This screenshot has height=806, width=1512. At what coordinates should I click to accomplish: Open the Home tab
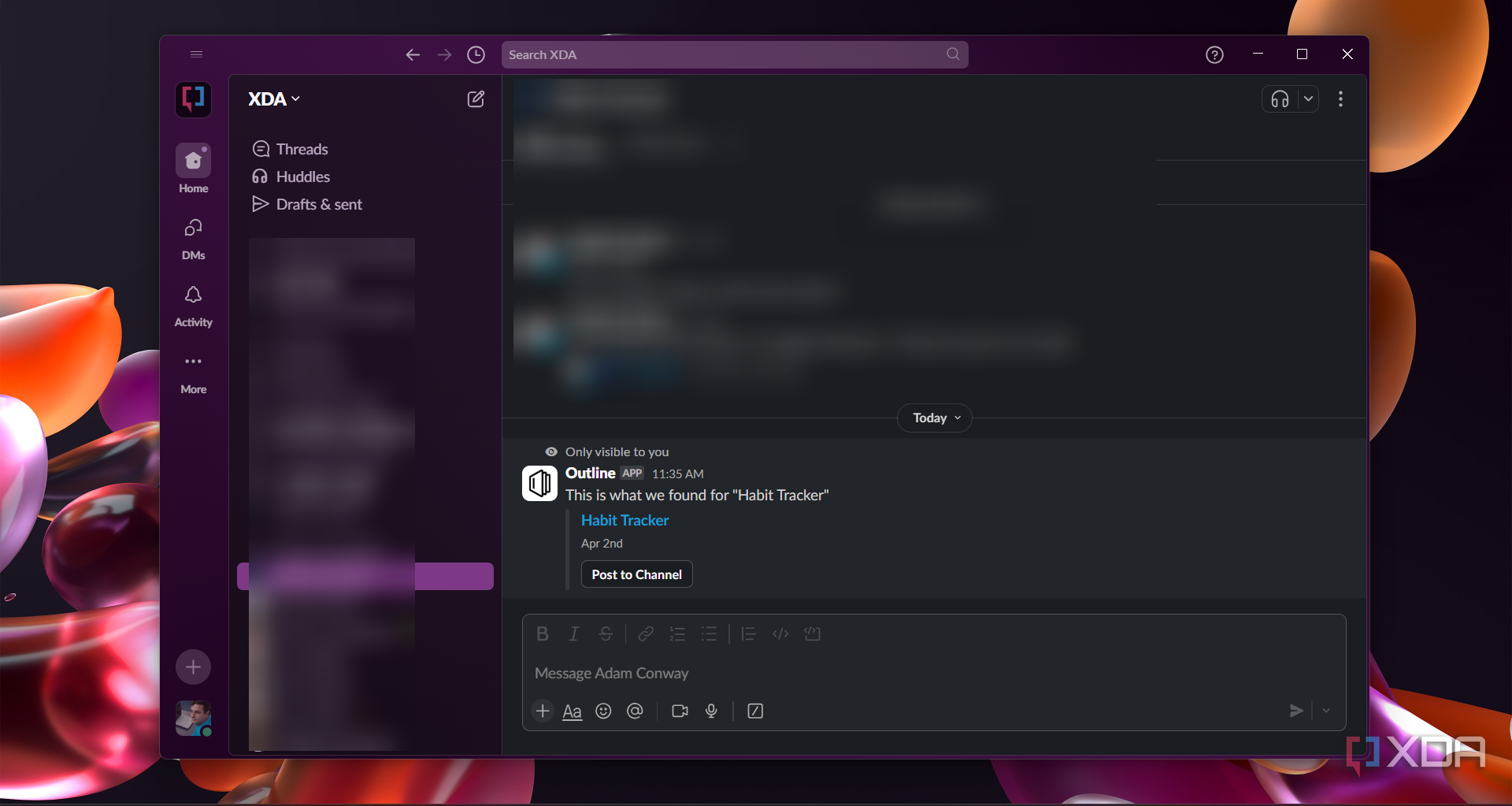pyautogui.click(x=193, y=169)
